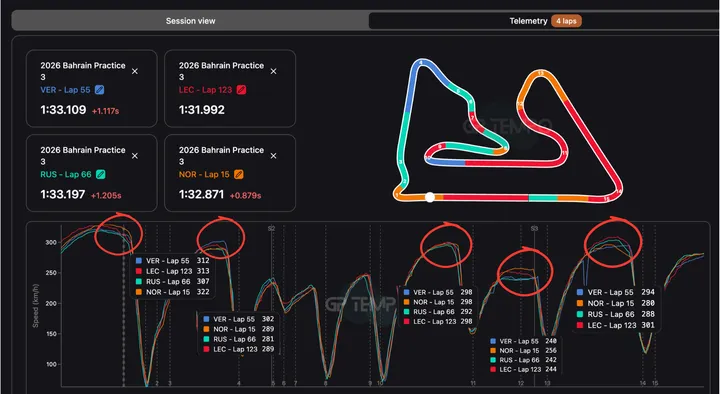The width and height of the screenshot is (720, 394).
Task: Click the S3 sector marker on chart
Action: (534, 228)
